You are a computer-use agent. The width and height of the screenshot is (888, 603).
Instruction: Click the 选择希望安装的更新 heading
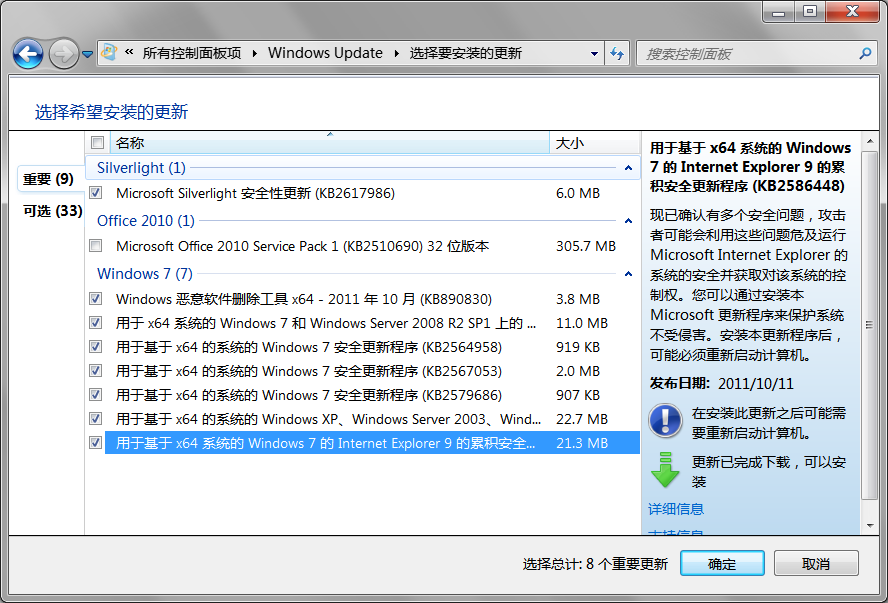tap(111, 112)
